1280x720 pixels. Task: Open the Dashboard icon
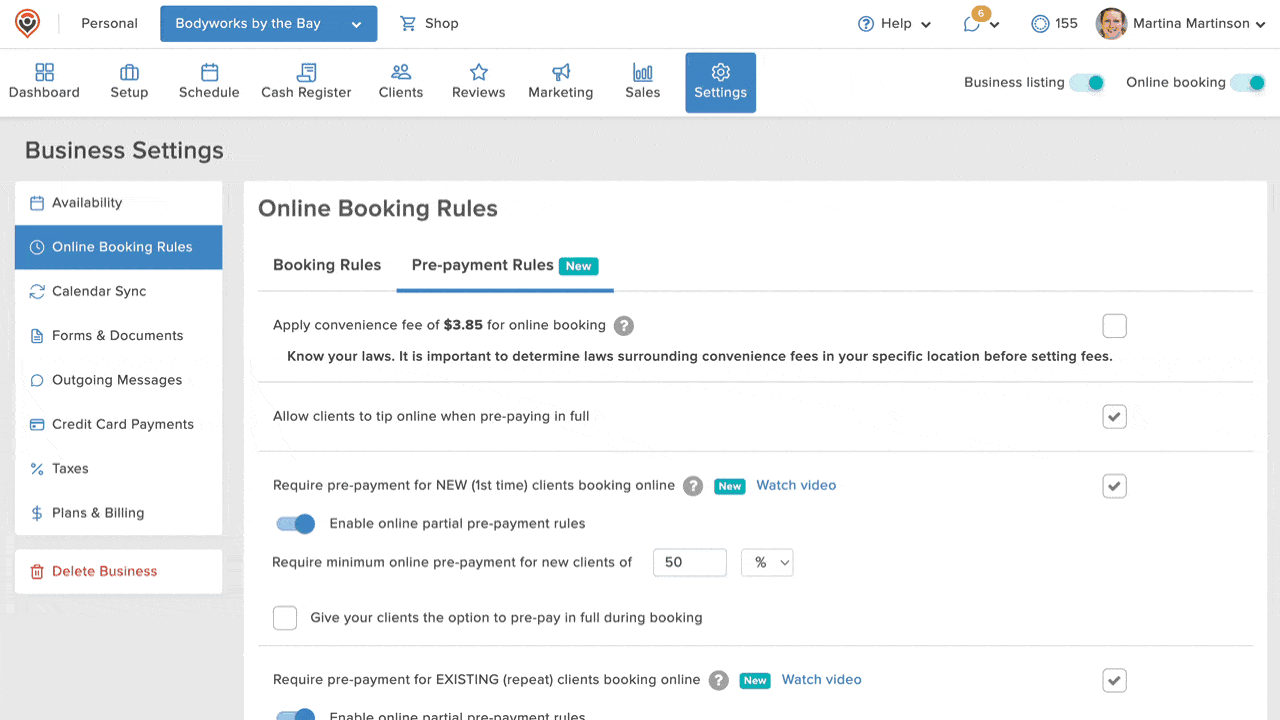[x=44, y=72]
